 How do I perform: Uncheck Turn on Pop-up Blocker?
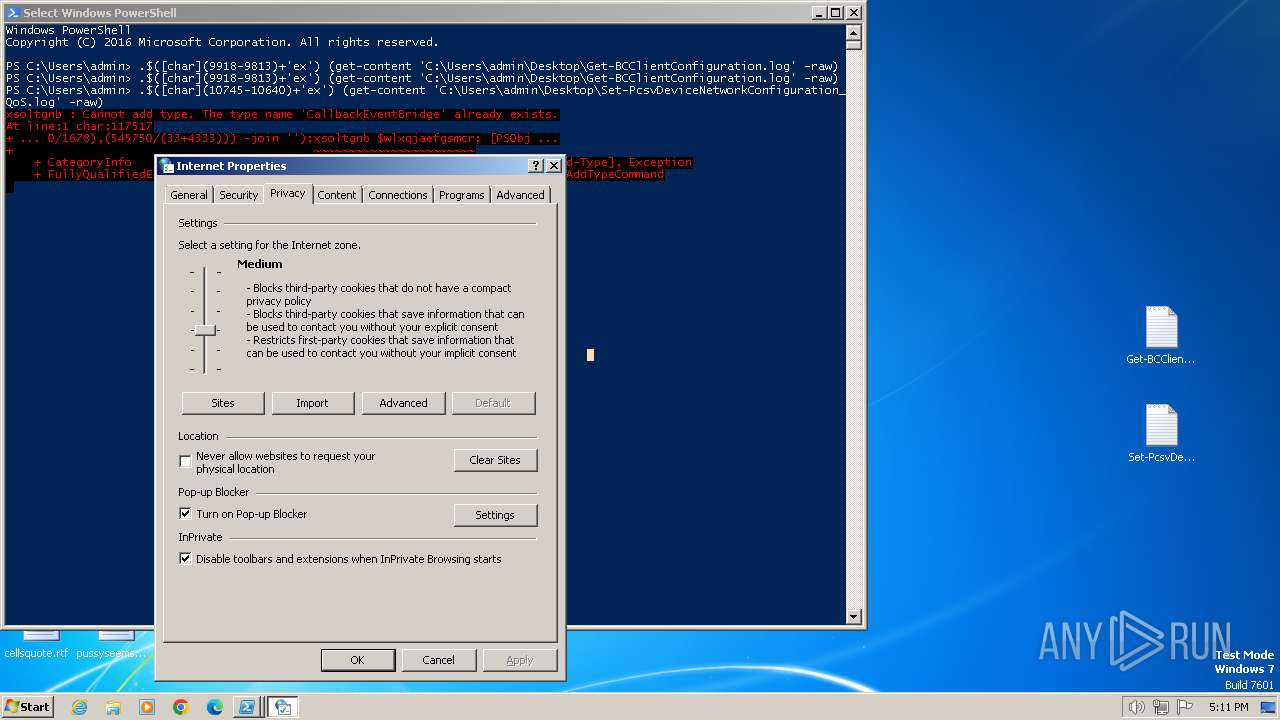tap(185, 513)
